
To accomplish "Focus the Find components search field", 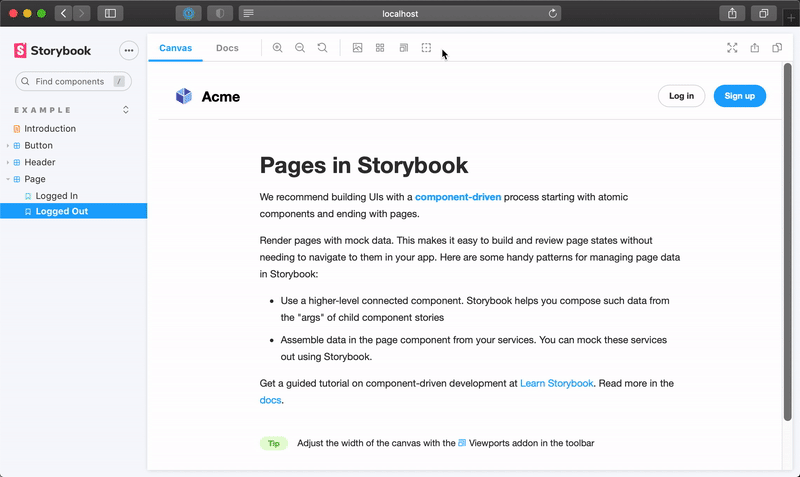I will [x=73, y=81].
